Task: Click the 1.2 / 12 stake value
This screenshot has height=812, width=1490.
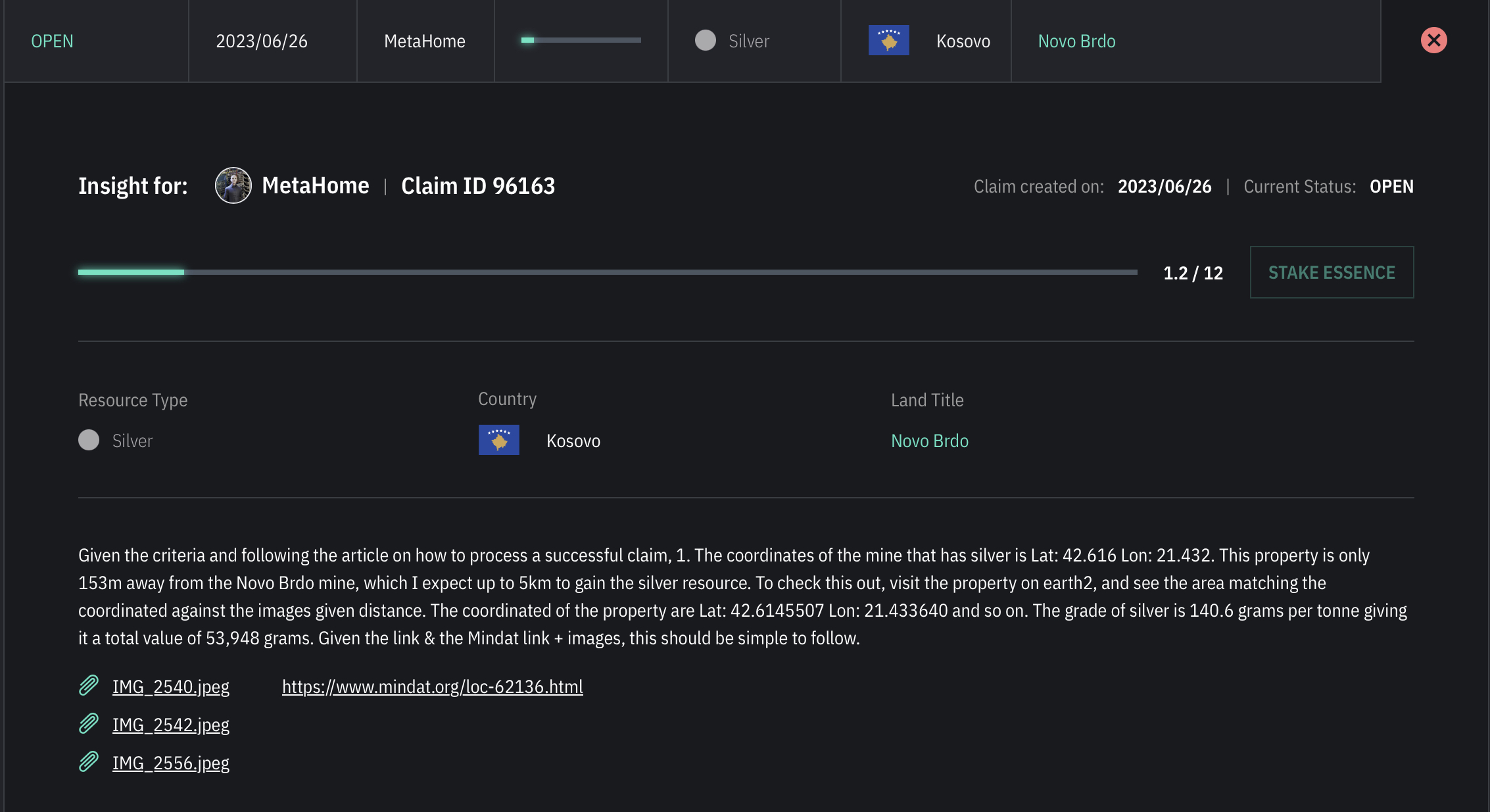Action: [x=1193, y=273]
